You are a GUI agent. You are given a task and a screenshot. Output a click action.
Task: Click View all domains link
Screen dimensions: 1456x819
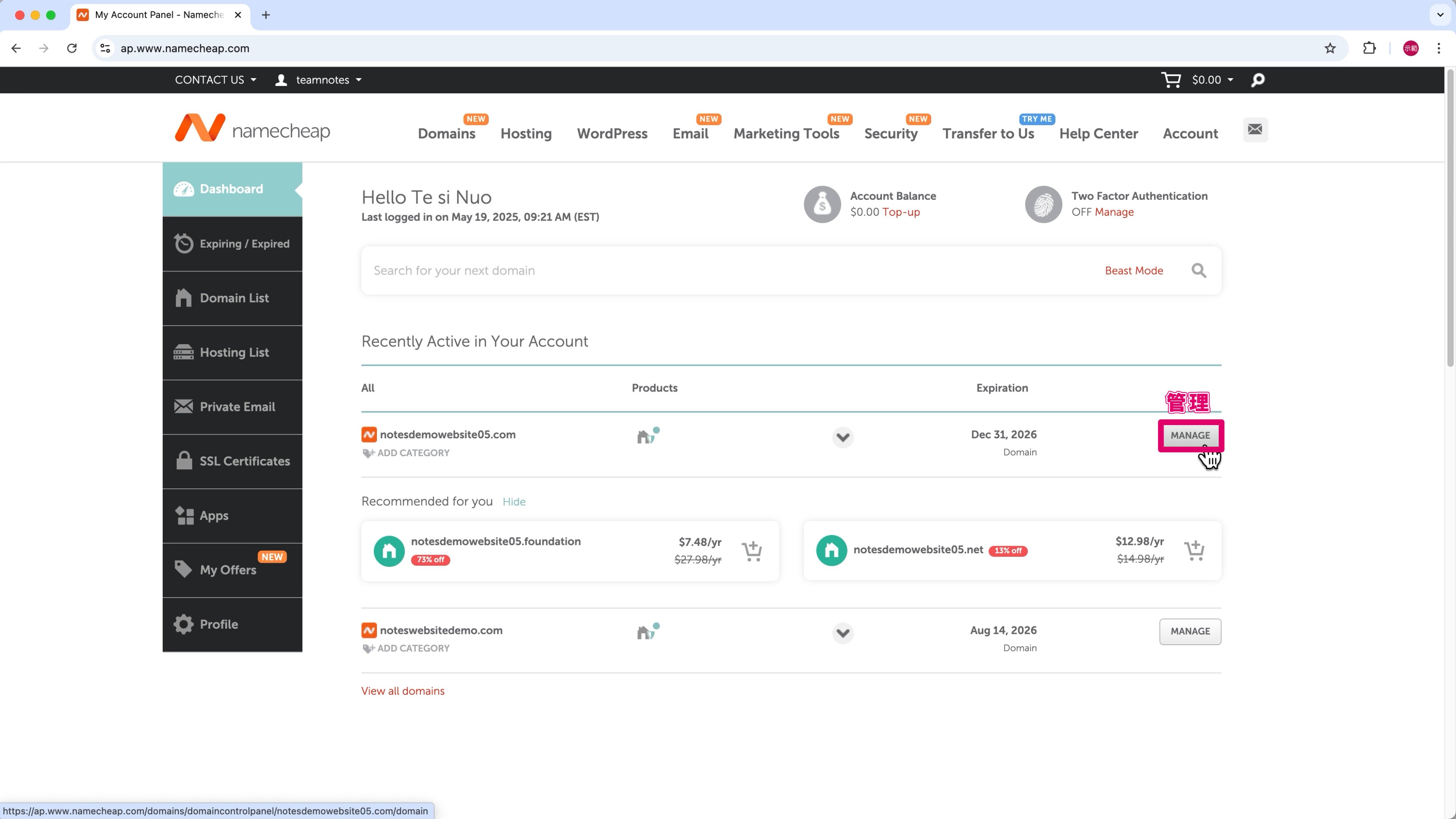(x=402, y=691)
